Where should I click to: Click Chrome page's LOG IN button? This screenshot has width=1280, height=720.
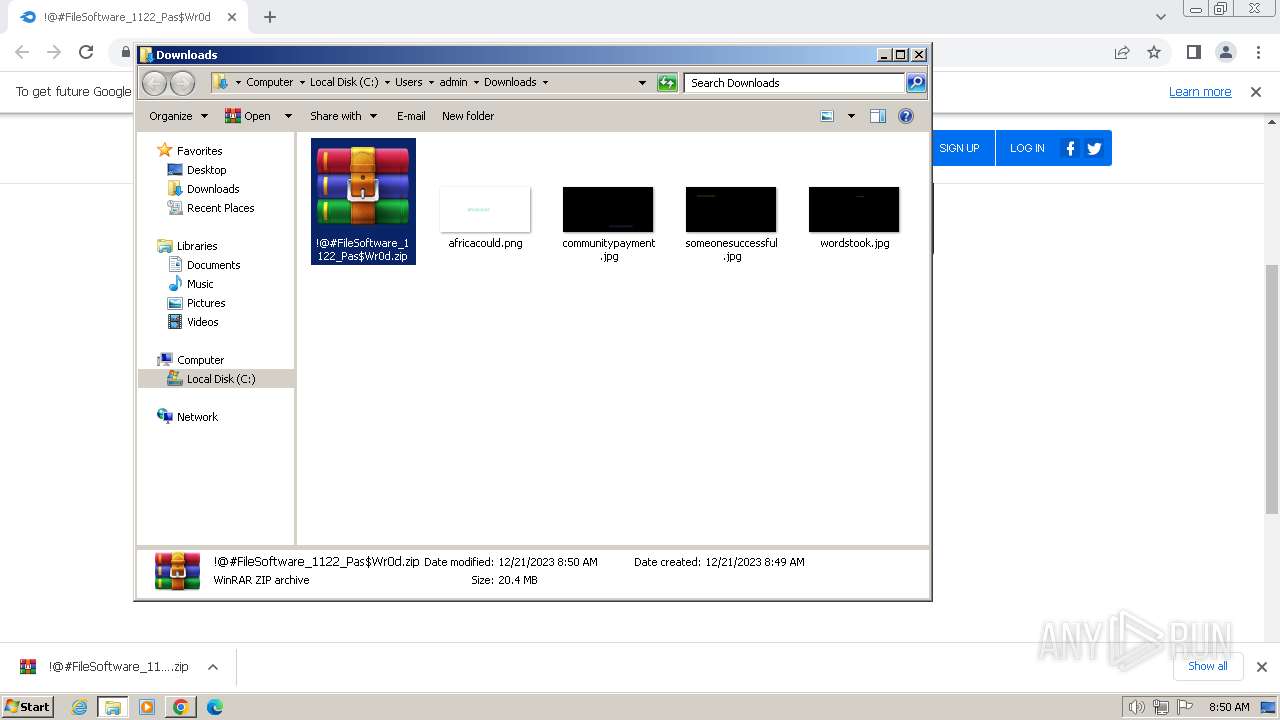pyautogui.click(x=1027, y=148)
